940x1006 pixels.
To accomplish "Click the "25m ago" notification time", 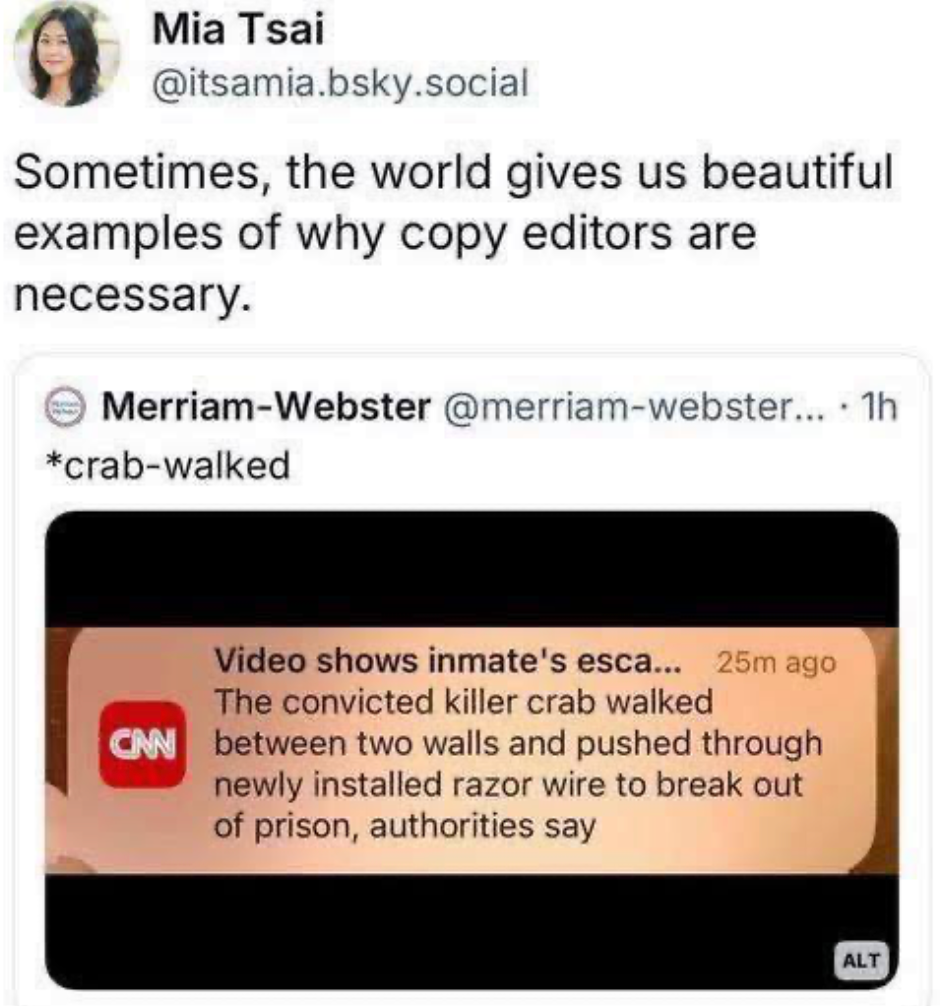I will 776,662.
